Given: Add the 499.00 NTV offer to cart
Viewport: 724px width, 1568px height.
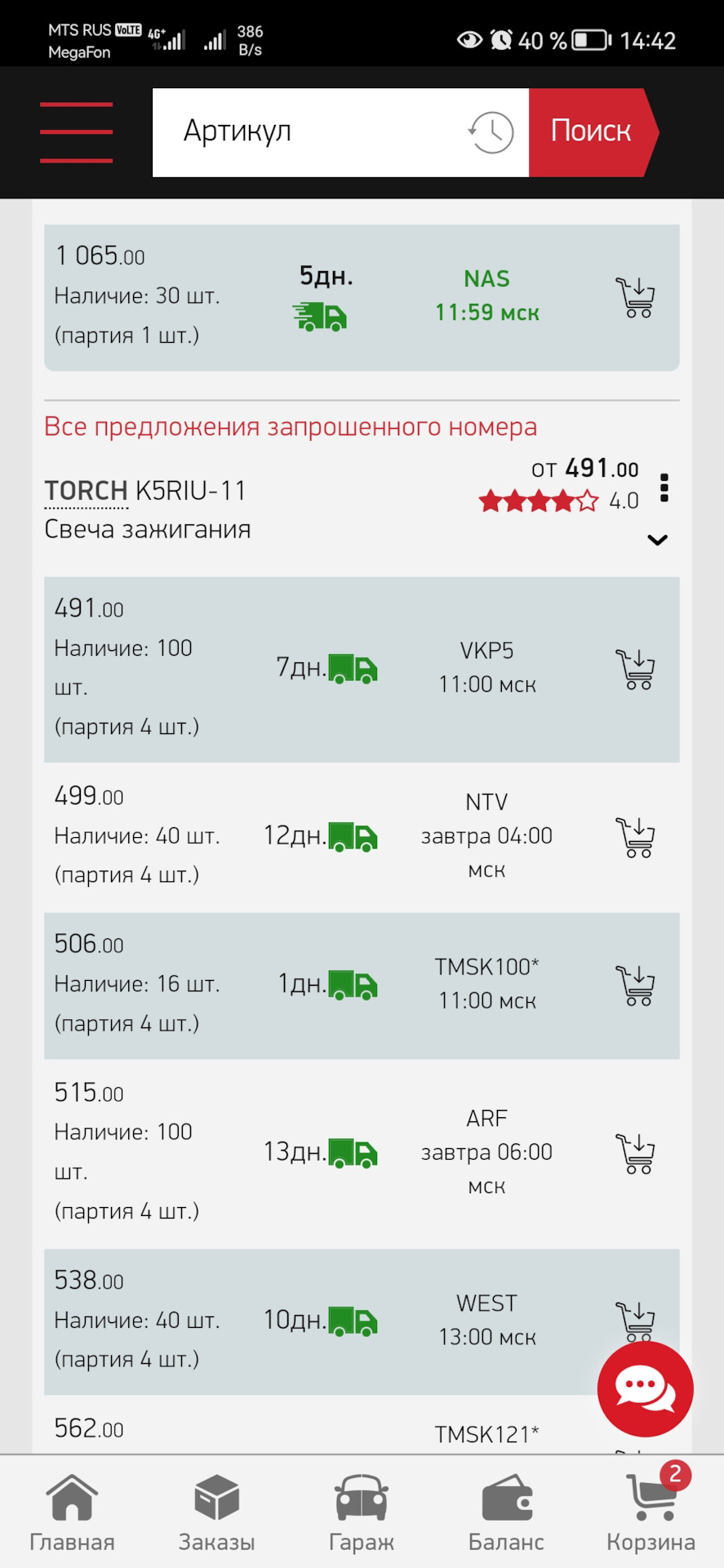Looking at the screenshot, I should 636,837.
